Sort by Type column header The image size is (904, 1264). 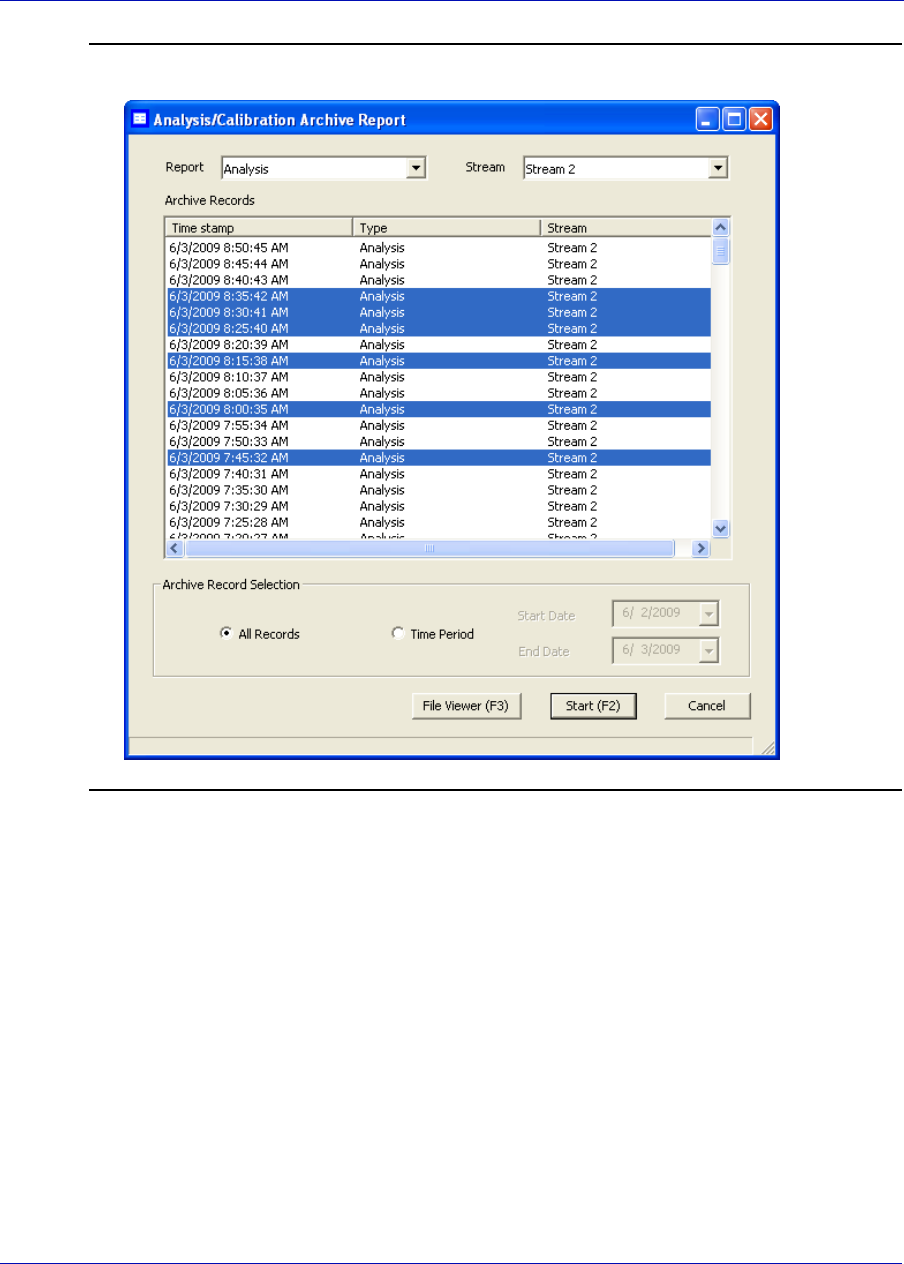point(447,228)
